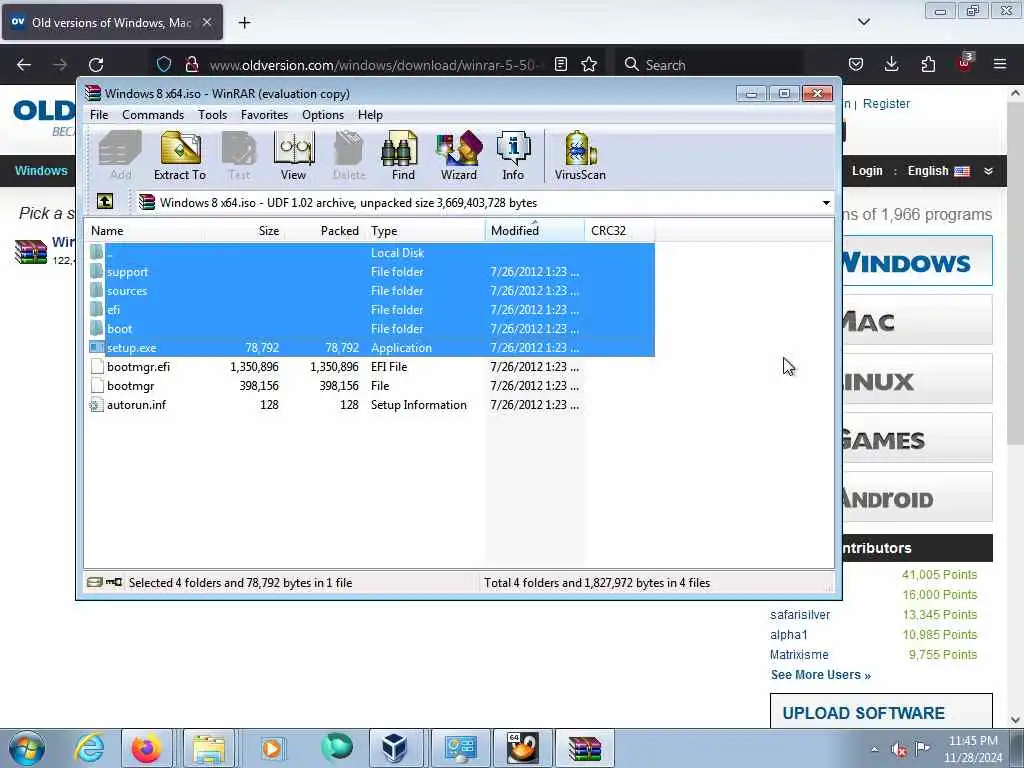Screen dimensions: 1024x768
Task: Select the efi folder row
Action: (370, 310)
